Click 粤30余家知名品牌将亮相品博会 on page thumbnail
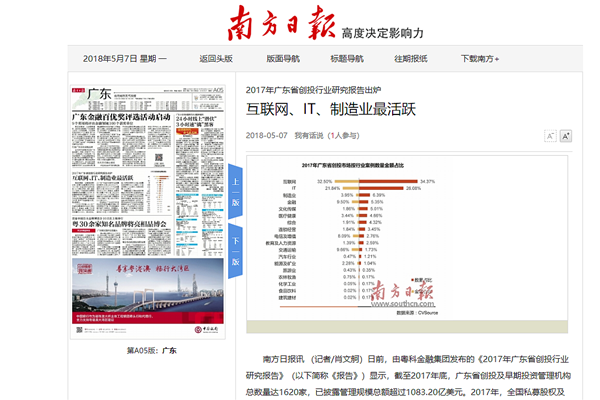600x400 pixels. pos(119,224)
